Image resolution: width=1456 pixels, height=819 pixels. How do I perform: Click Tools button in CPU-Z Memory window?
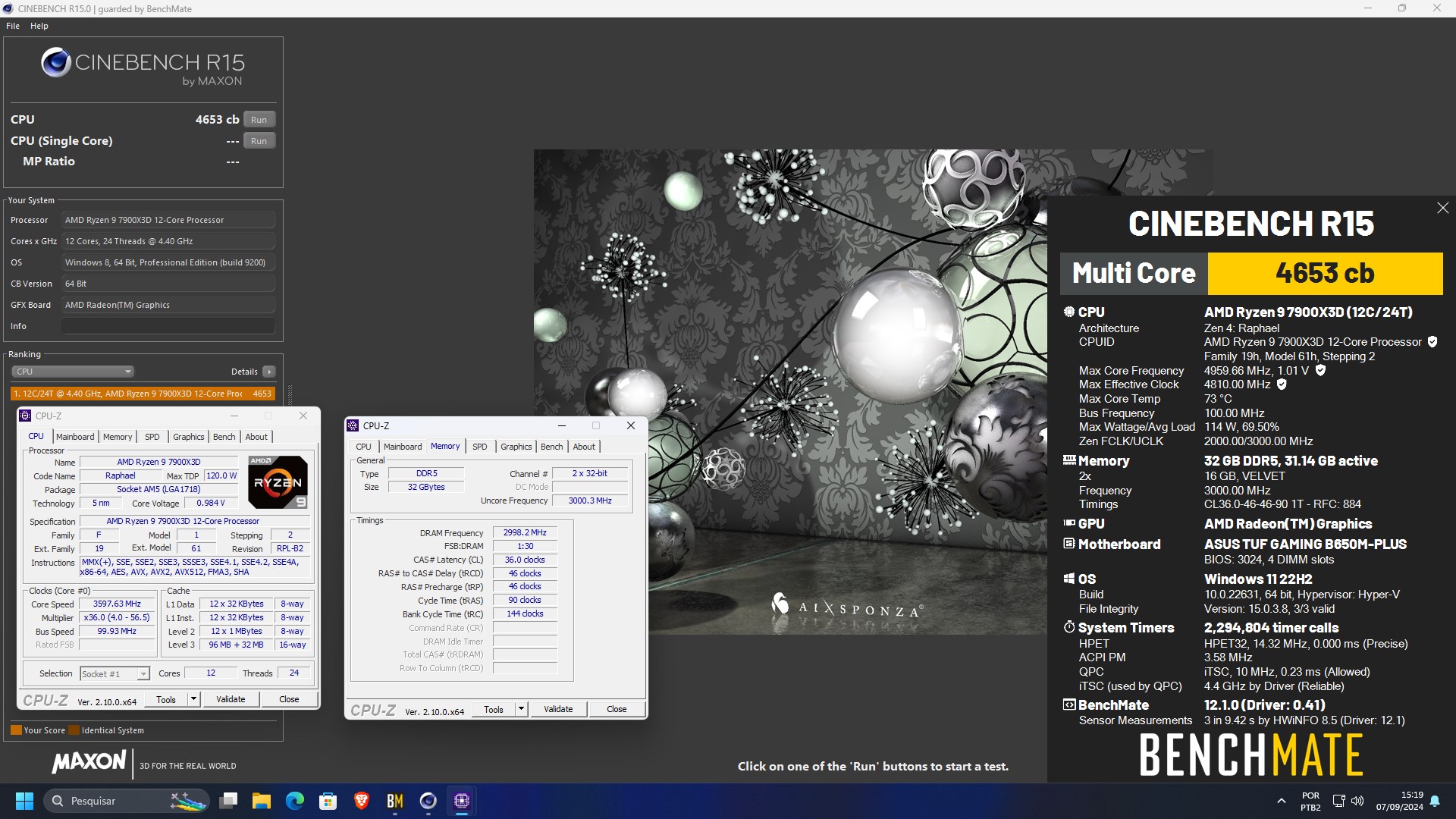coord(494,709)
